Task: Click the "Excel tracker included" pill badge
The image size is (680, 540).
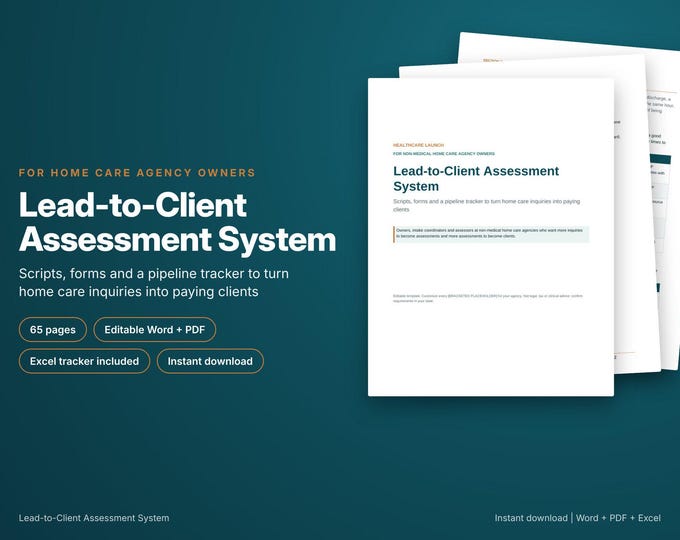Action: [84, 361]
